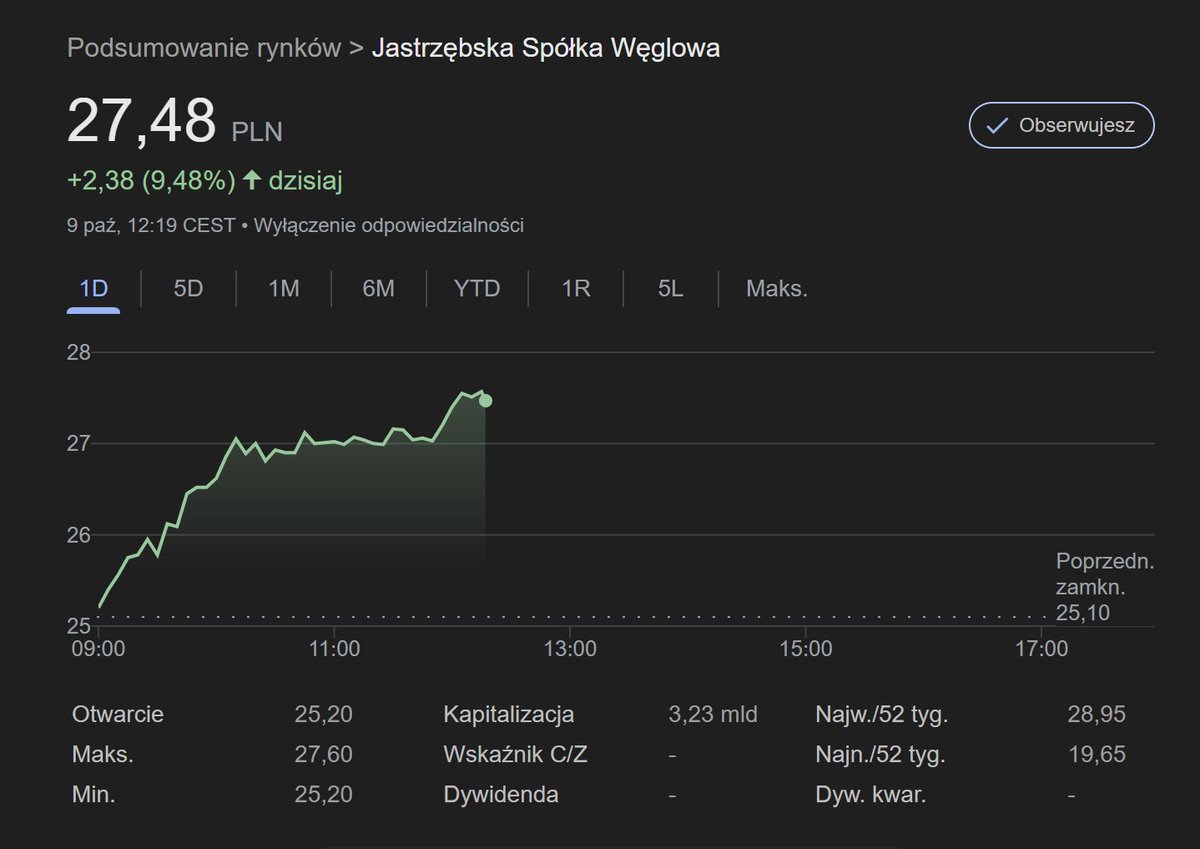The height and width of the screenshot is (849, 1200).
Task: Select the YTD chart tab
Action: pyautogui.click(x=477, y=289)
